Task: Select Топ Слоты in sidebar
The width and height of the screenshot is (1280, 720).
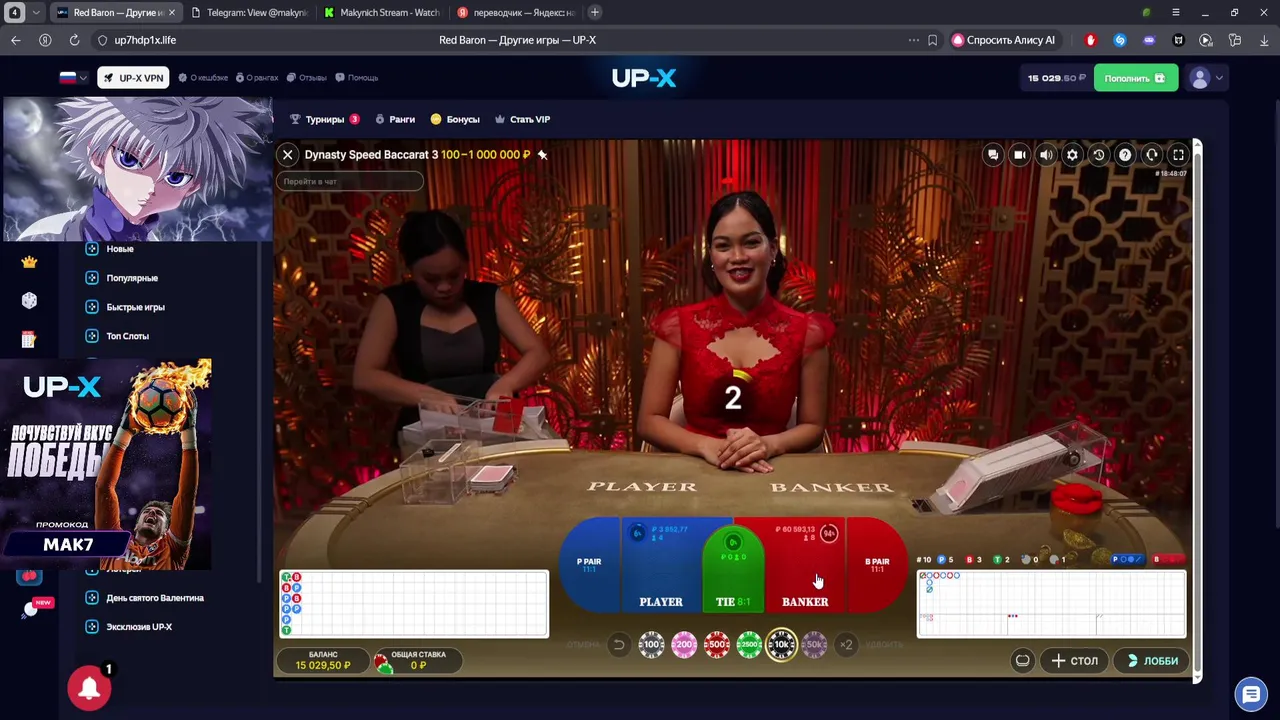Action: tap(117, 336)
